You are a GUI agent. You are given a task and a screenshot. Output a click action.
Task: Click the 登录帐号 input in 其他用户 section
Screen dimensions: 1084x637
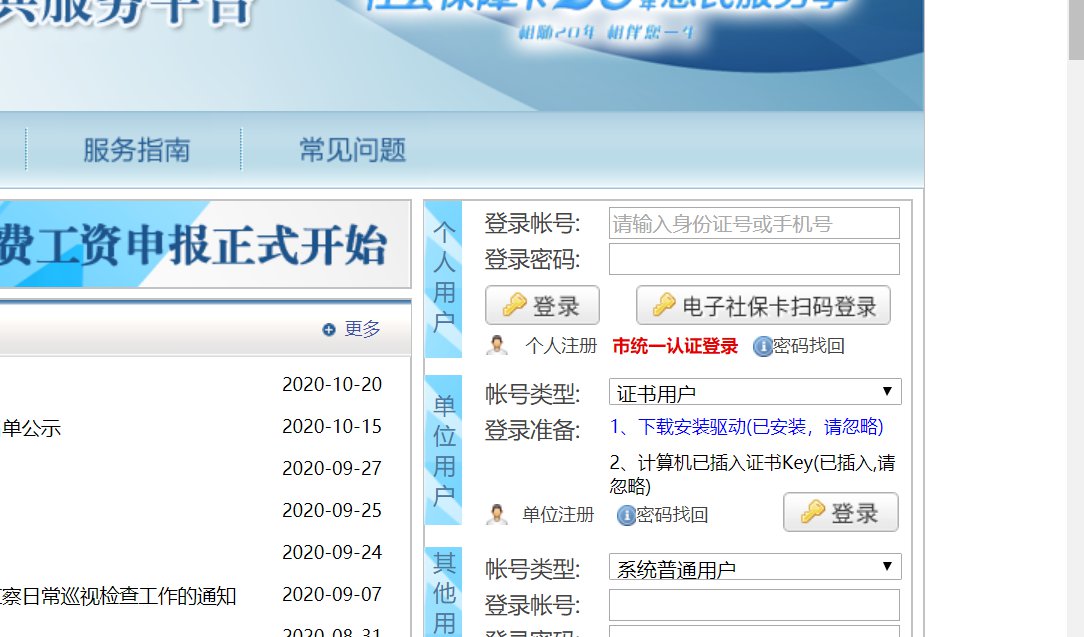pos(754,605)
